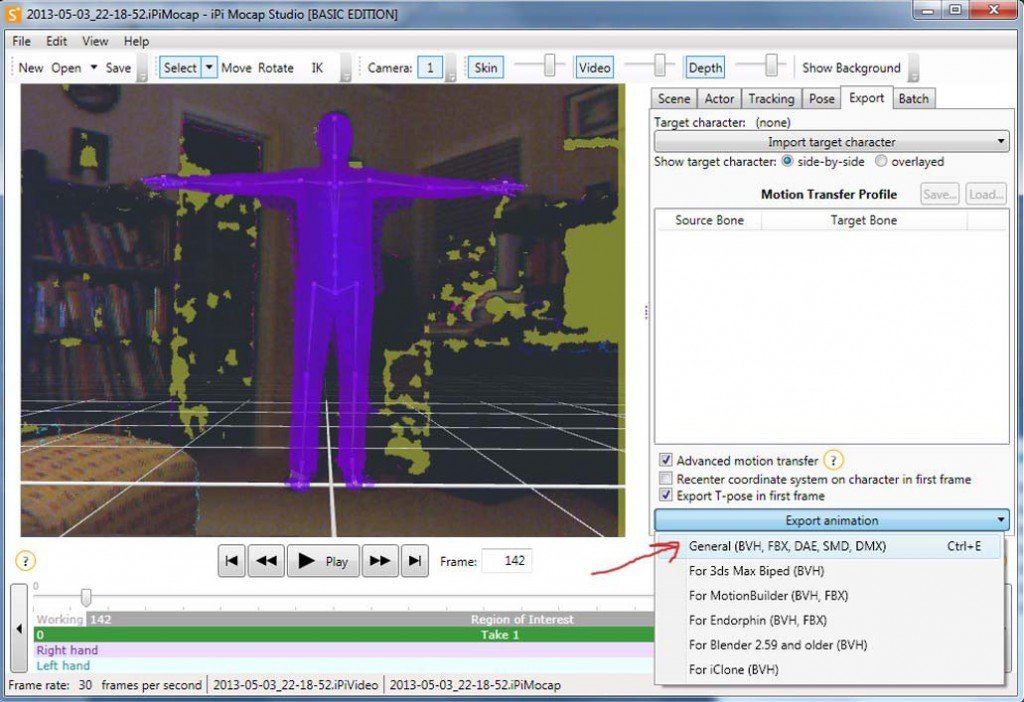Open the Export animation dropdown
This screenshot has width=1024, height=702.
click(x=831, y=520)
